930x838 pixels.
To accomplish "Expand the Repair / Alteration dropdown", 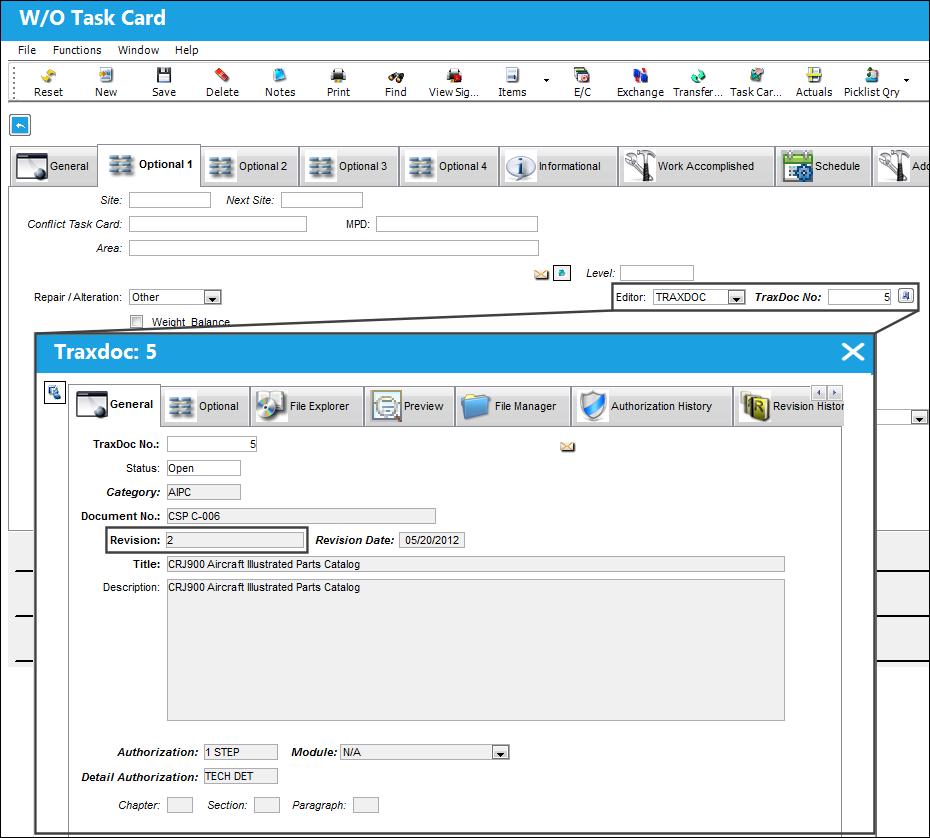I will pyautogui.click(x=212, y=297).
